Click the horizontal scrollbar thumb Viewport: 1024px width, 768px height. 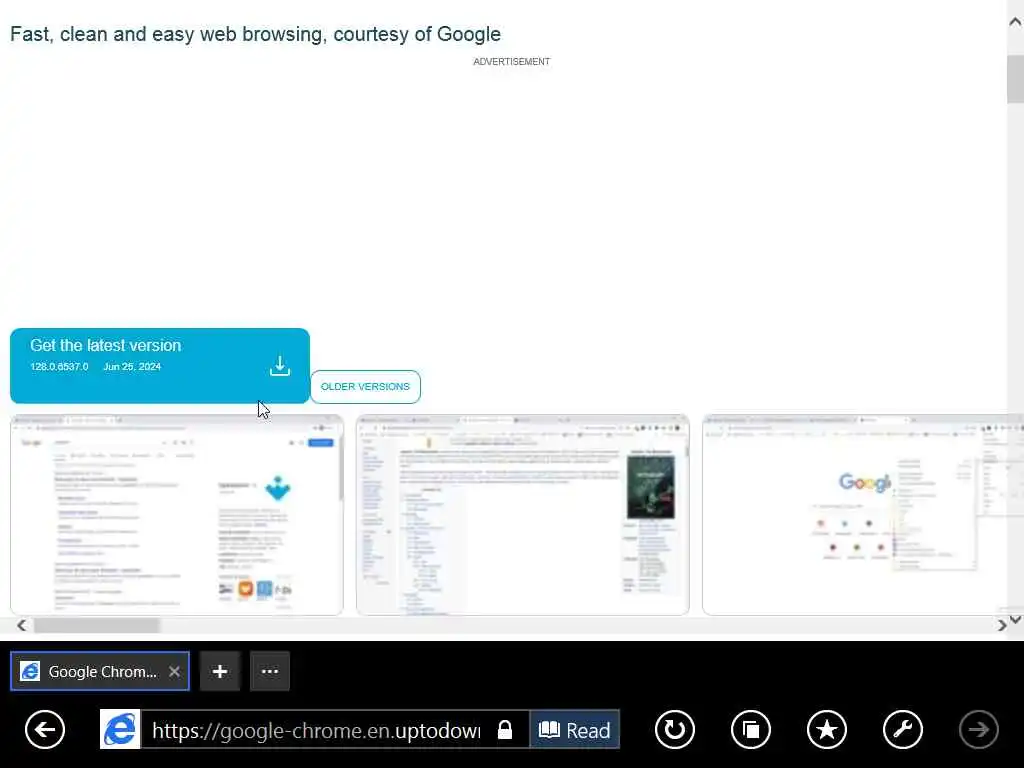(x=97, y=626)
